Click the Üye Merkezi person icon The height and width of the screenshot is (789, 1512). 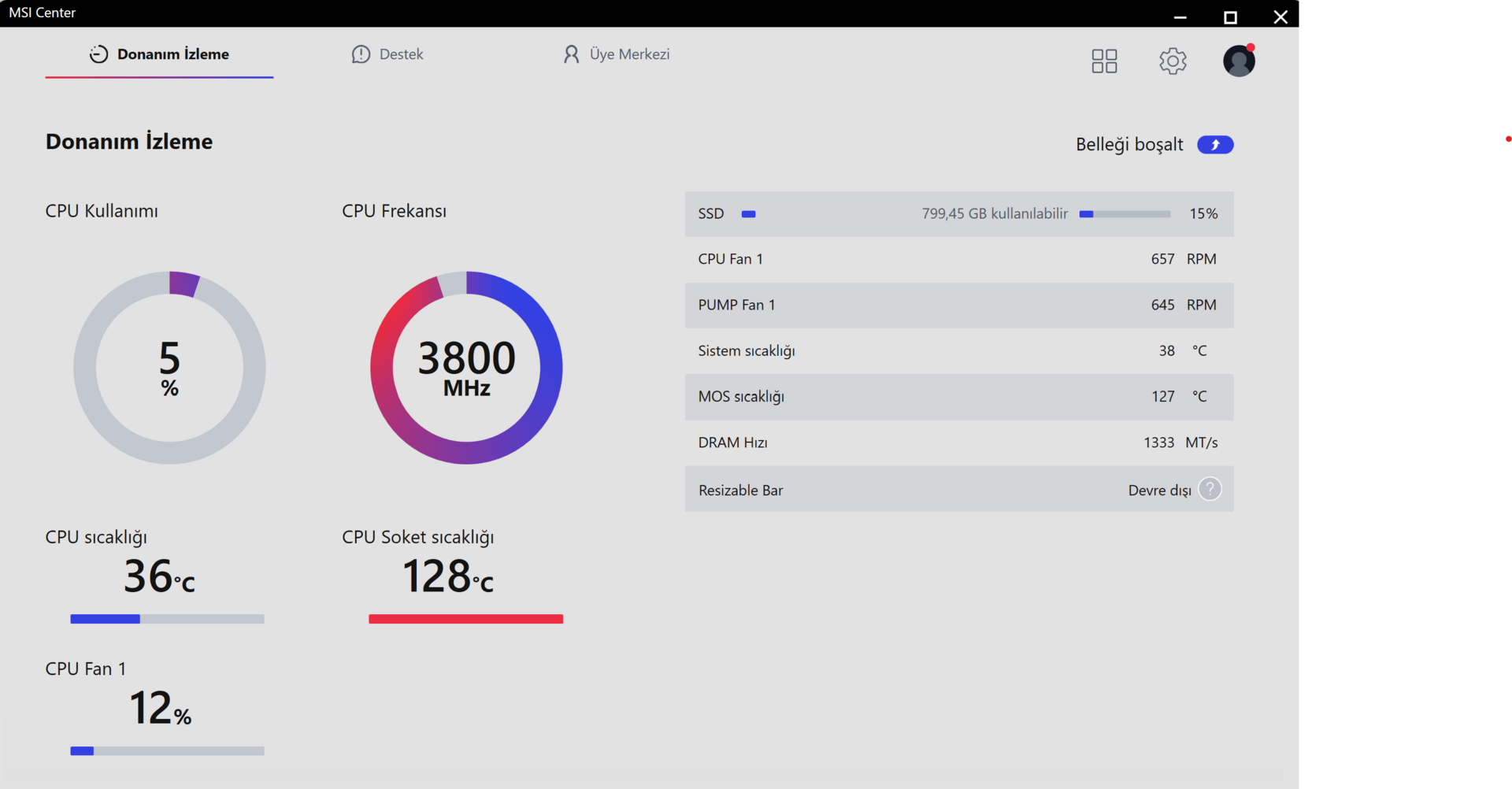[x=571, y=54]
